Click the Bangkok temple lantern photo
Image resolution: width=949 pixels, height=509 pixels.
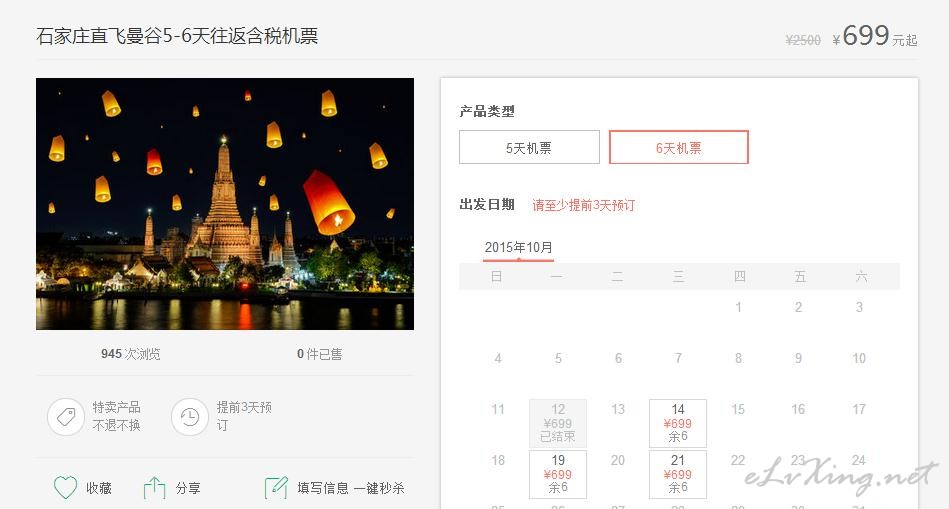pos(225,204)
